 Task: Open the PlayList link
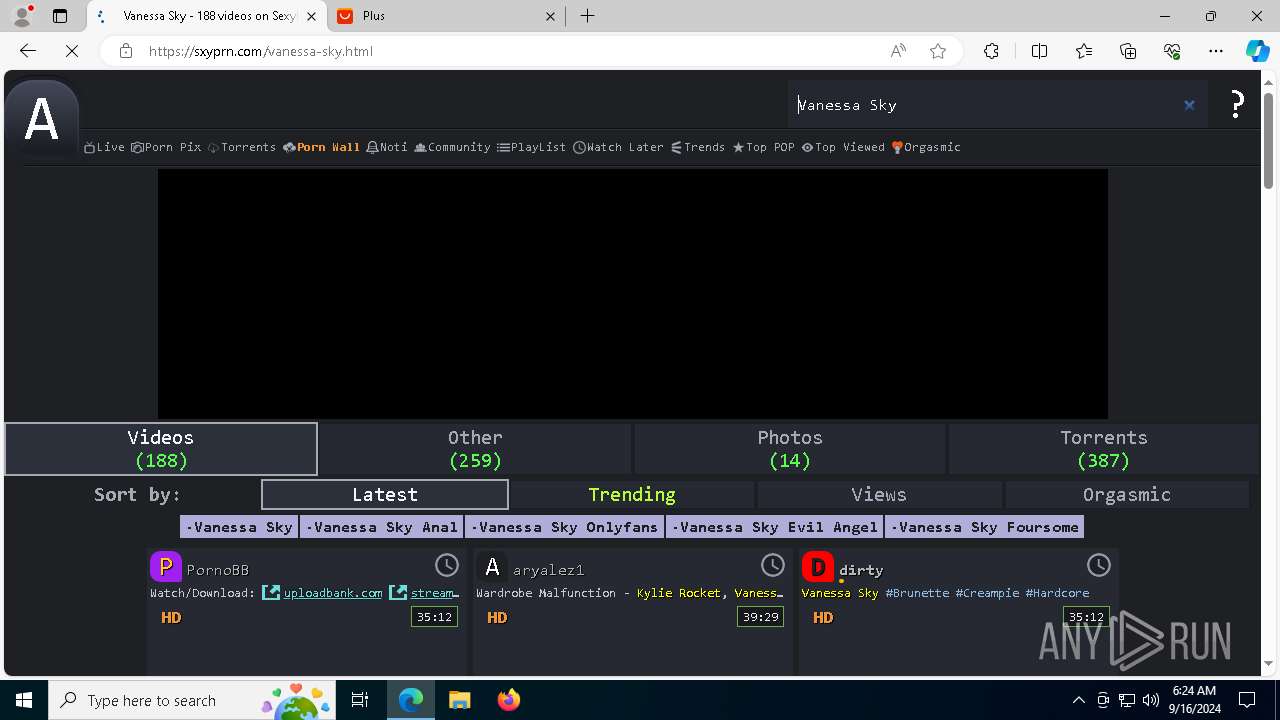531,147
